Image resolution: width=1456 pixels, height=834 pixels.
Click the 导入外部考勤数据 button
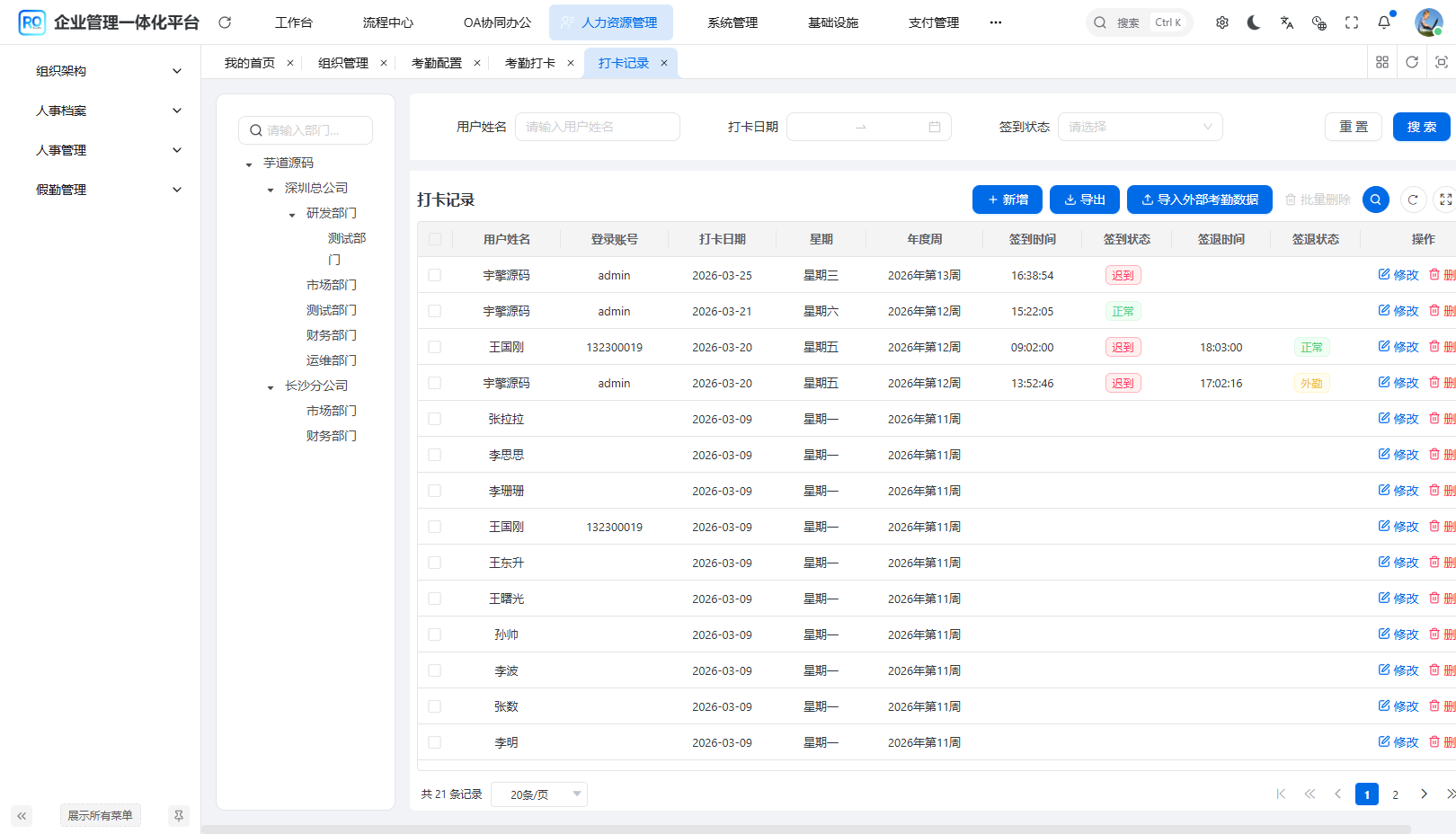(1199, 200)
